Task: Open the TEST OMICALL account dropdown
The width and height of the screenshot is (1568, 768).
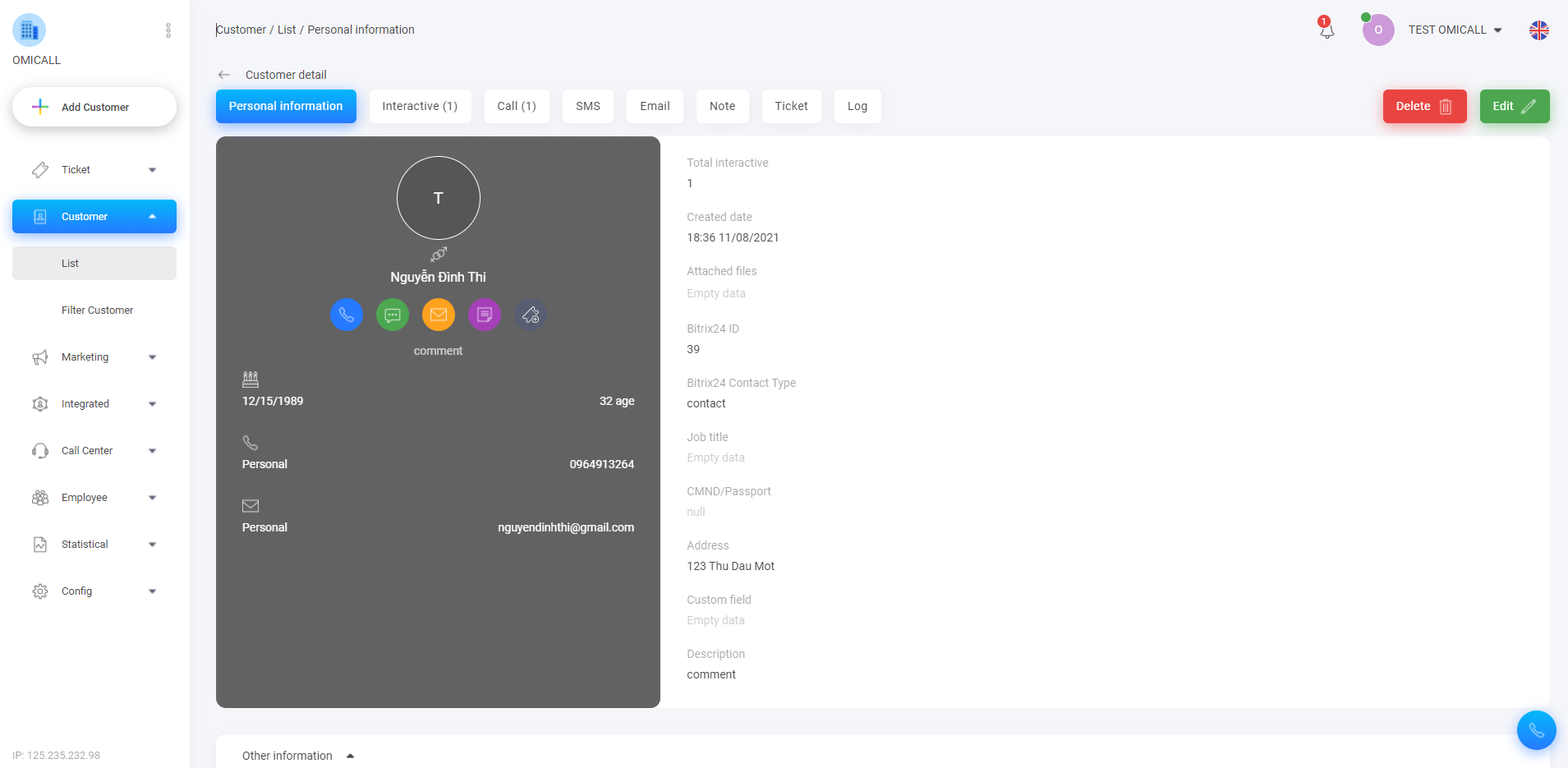Action: (1455, 30)
